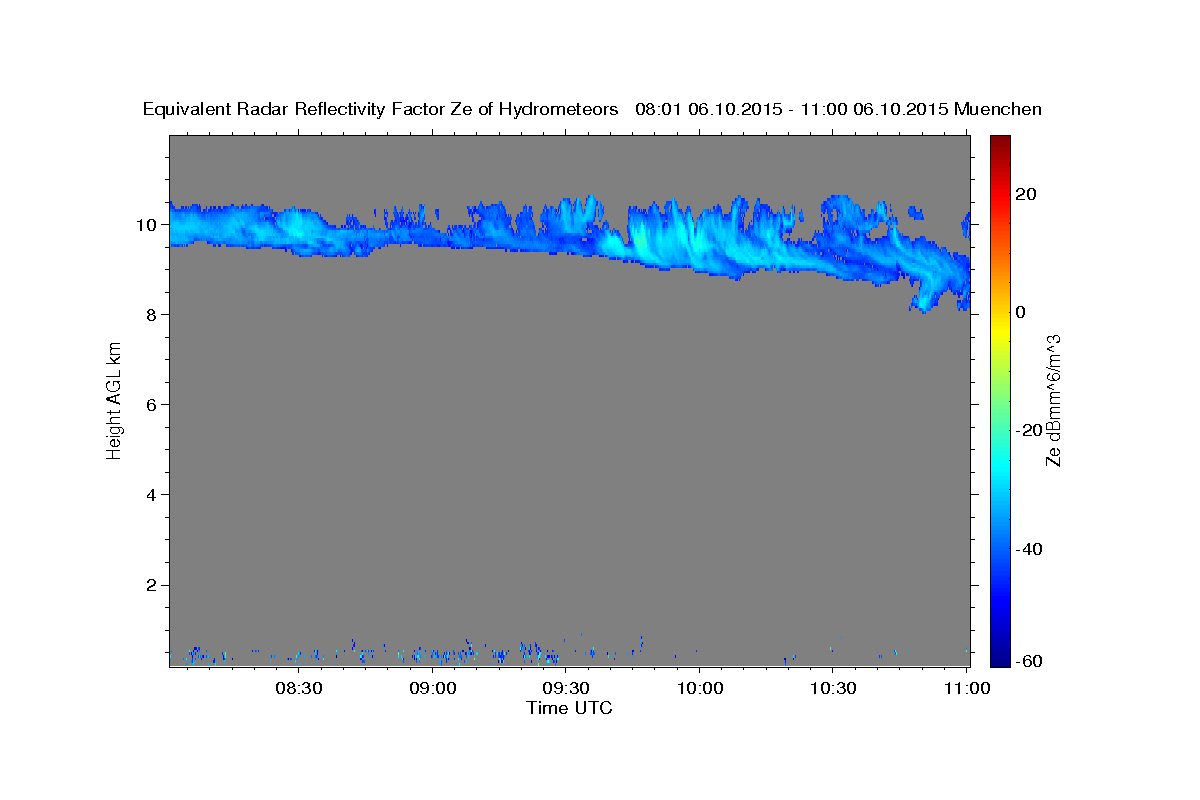Click the height axis label 10
The image size is (1200, 800).
149,224
